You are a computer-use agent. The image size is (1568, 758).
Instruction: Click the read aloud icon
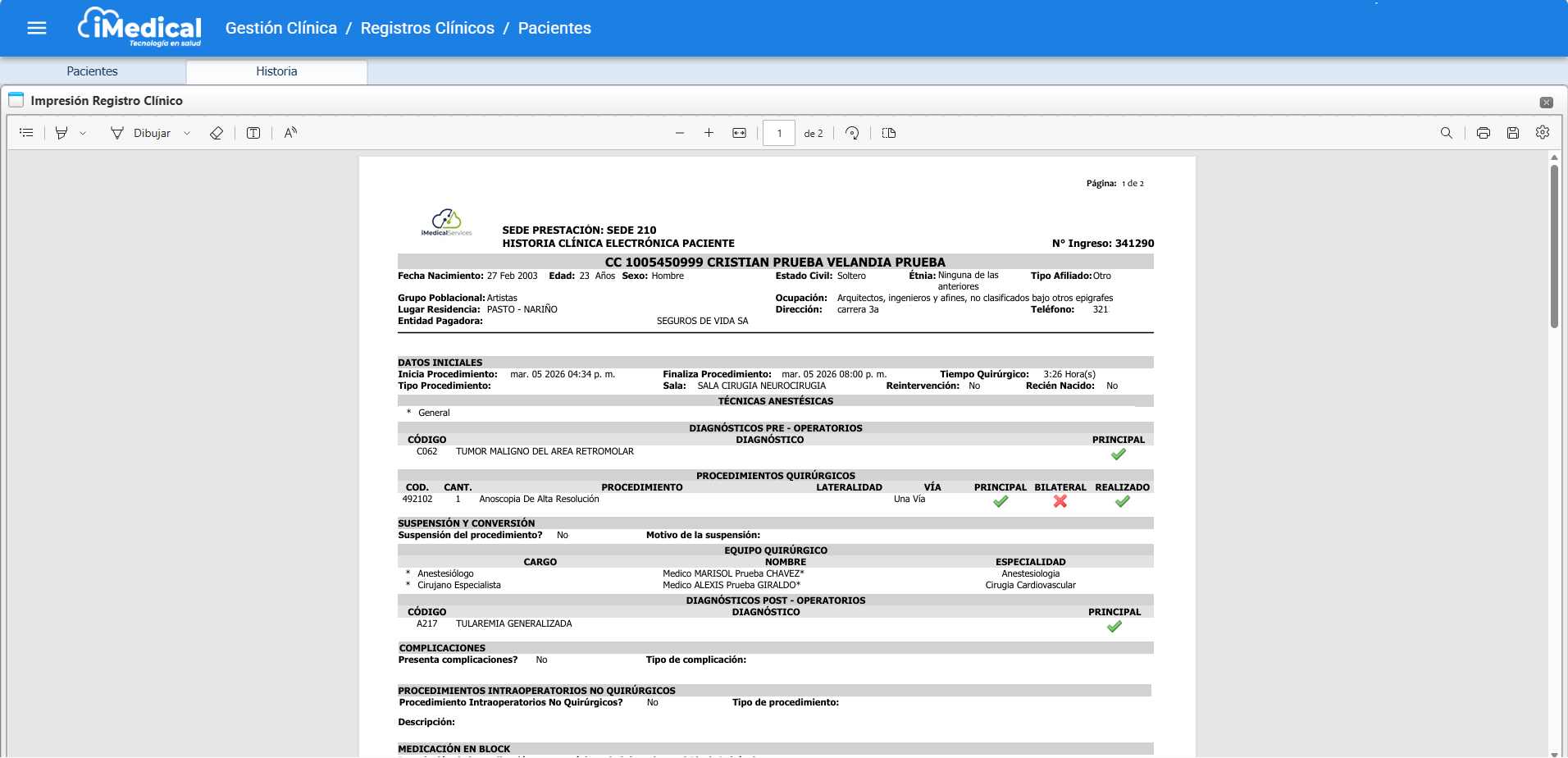[x=290, y=133]
